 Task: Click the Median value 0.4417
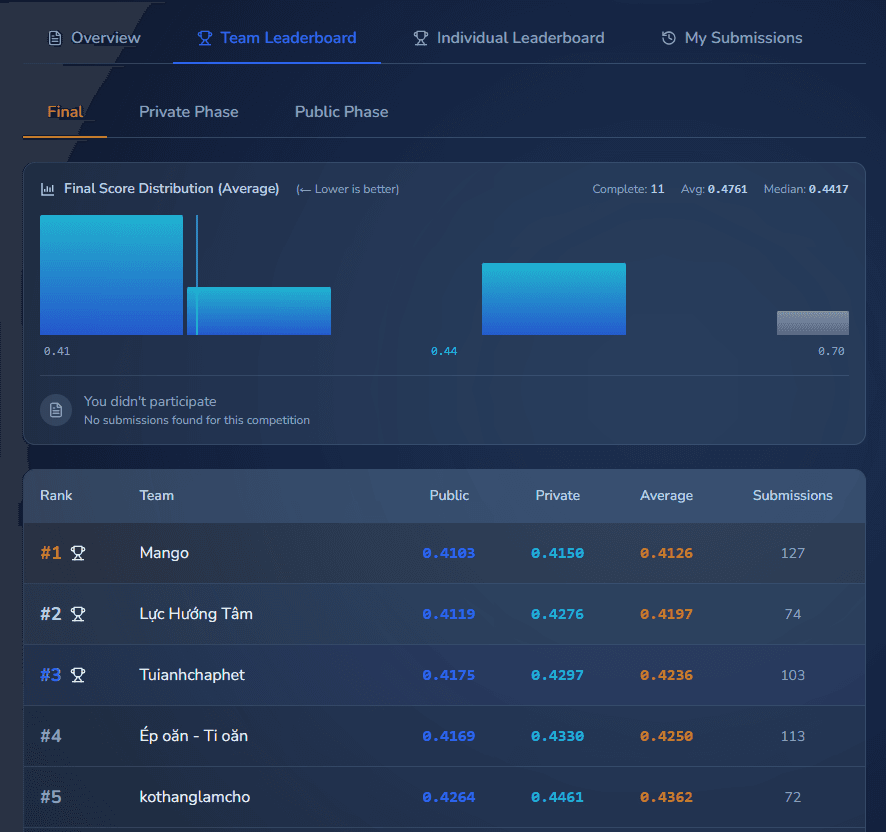[x=828, y=189]
